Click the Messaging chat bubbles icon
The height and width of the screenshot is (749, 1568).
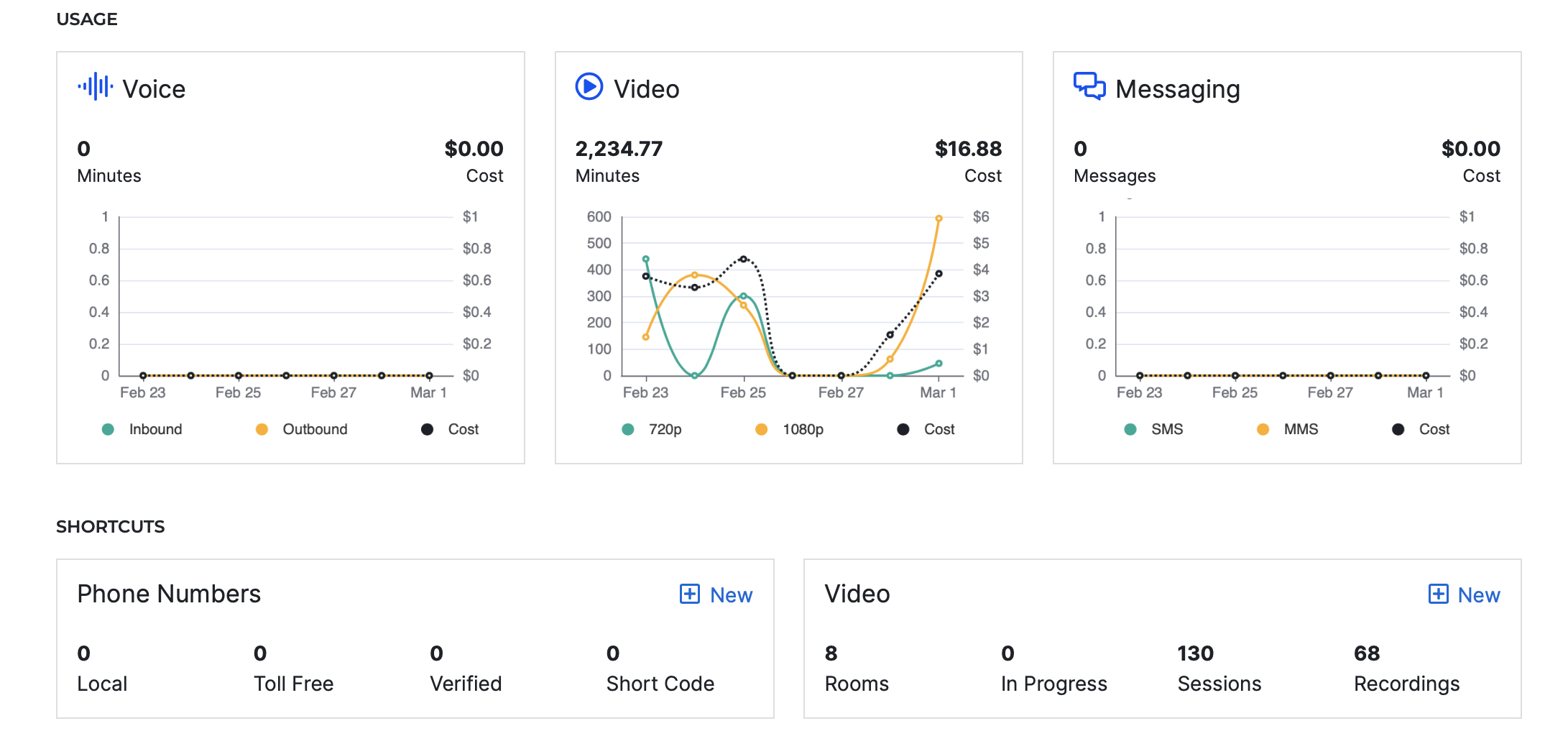click(1089, 86)
